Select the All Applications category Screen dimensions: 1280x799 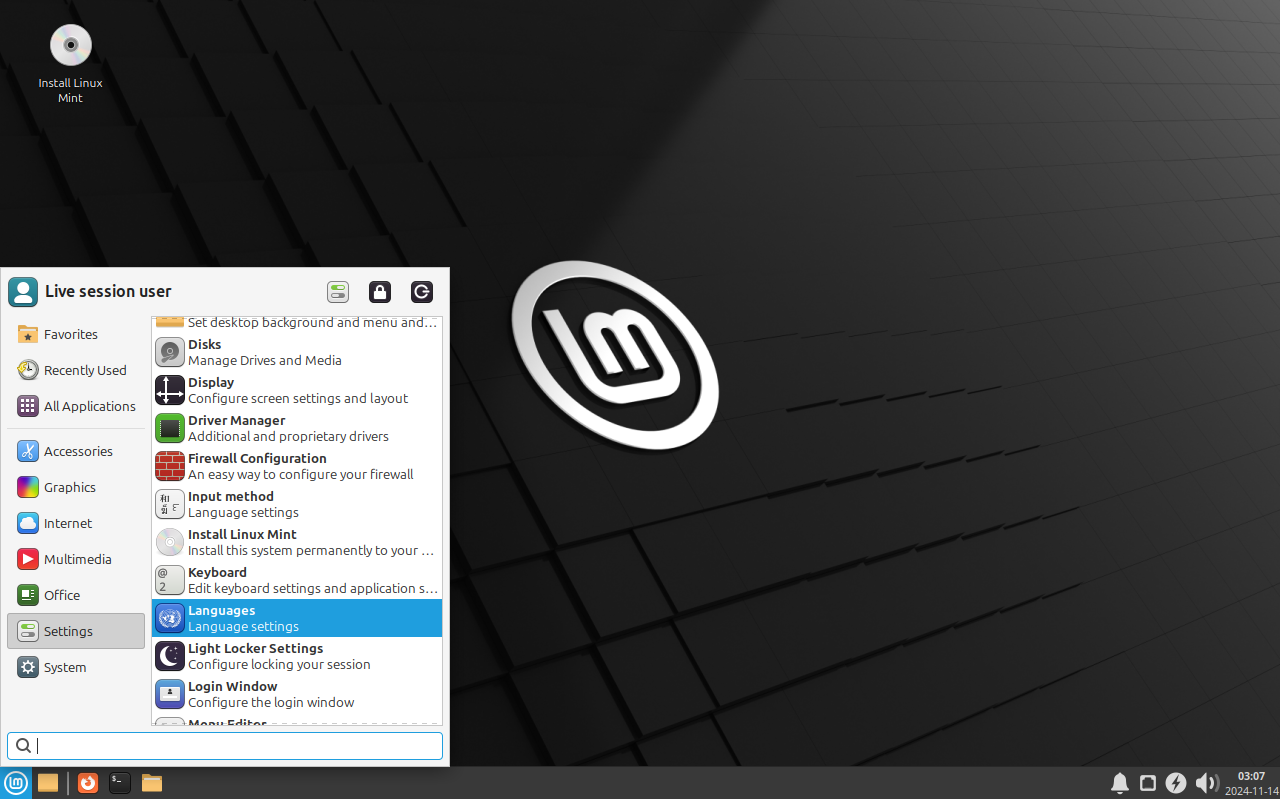(x=76, y=406)
